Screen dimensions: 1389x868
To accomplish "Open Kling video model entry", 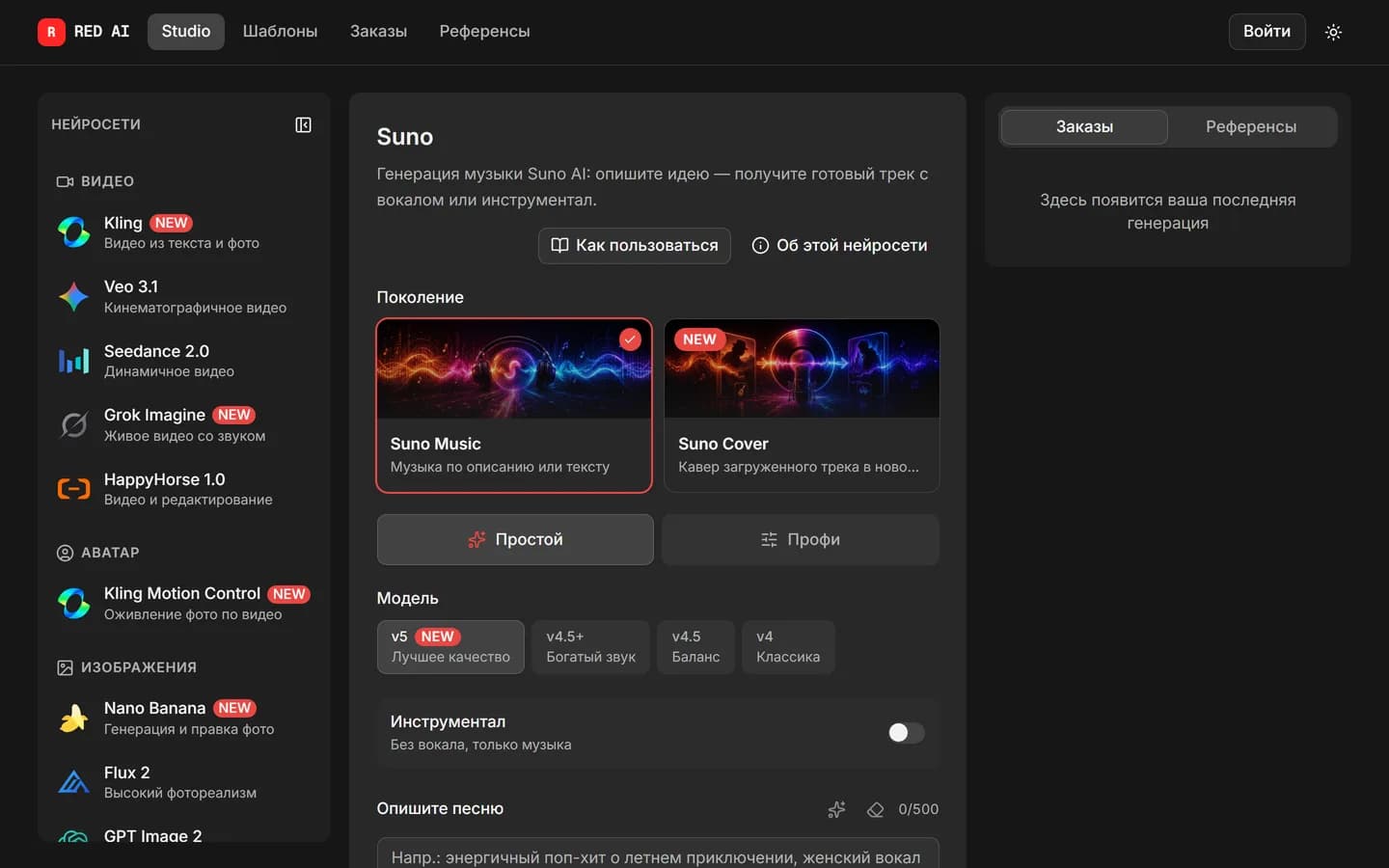I will pos(184,231).
